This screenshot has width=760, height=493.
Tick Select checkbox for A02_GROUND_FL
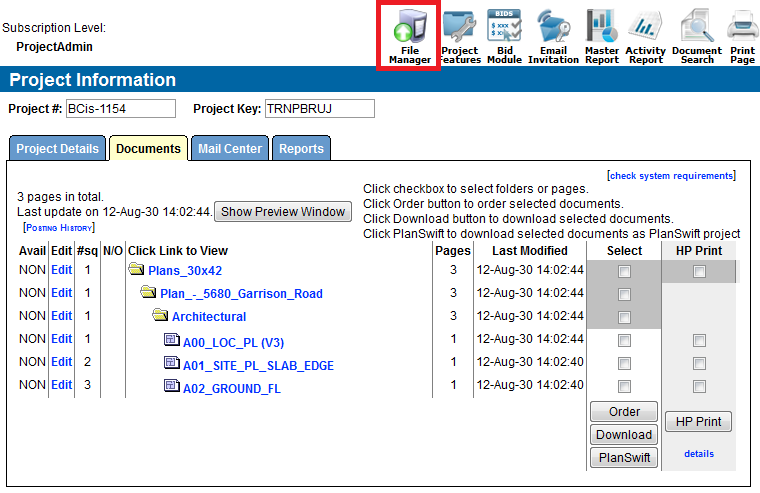click(624, 386)
